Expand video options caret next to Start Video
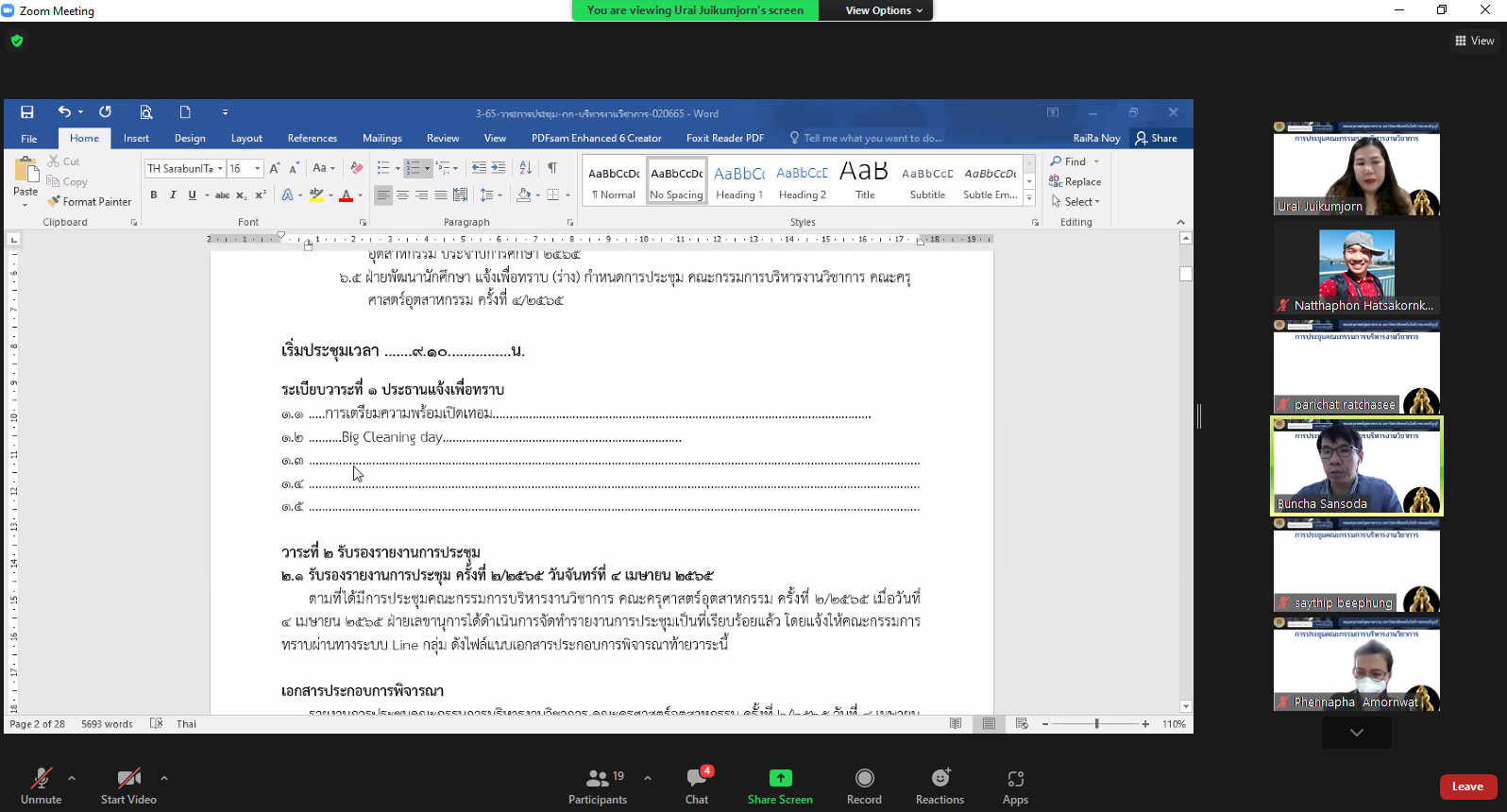Screen dimensions: 1507x812 point(164,778)
